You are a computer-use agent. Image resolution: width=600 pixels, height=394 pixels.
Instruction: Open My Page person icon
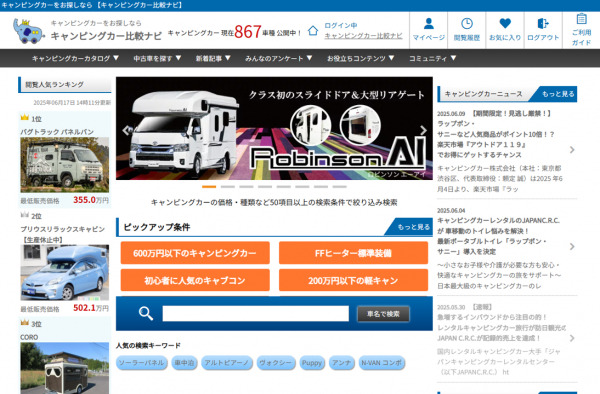pyautogui.click(x=429, y=24)
